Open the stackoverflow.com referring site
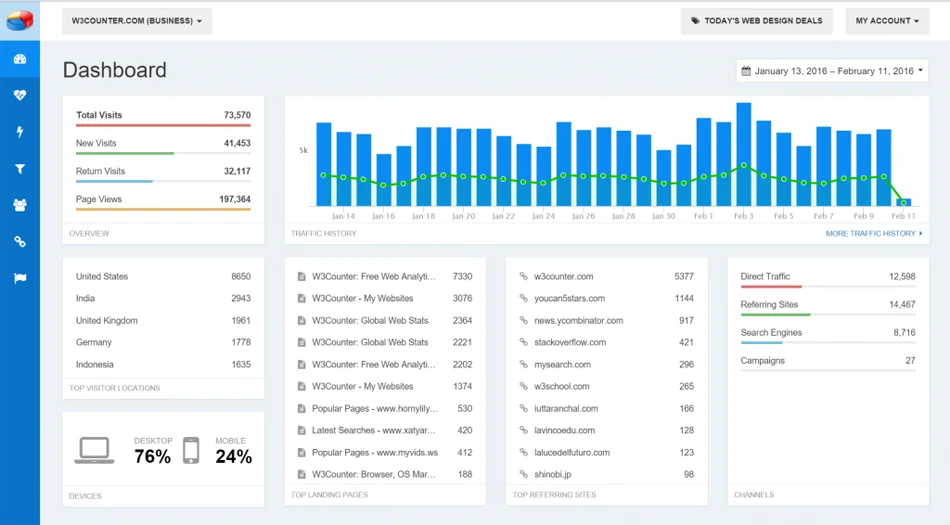950x525 pixels. coord(570,343)
